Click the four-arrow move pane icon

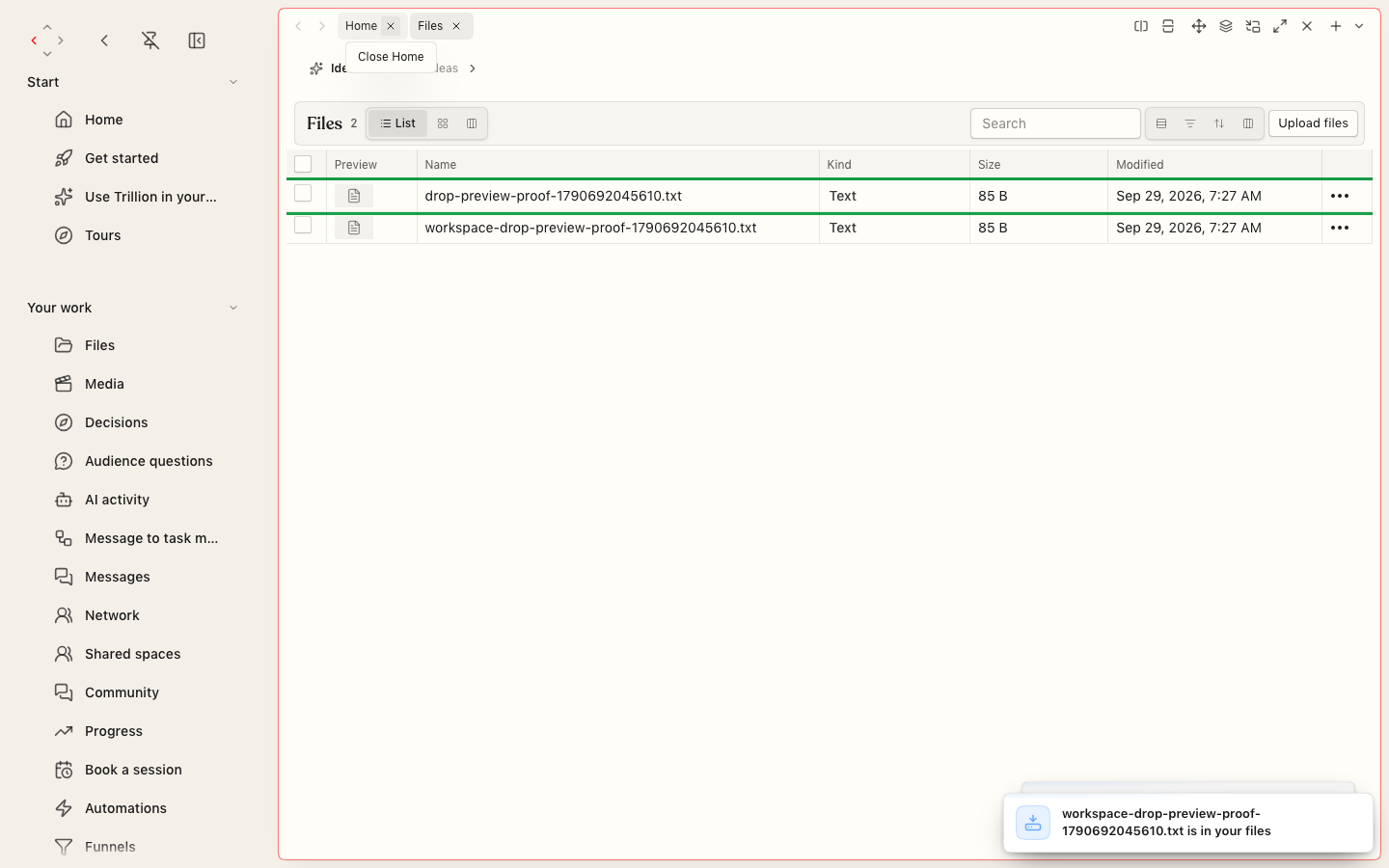1199,26
